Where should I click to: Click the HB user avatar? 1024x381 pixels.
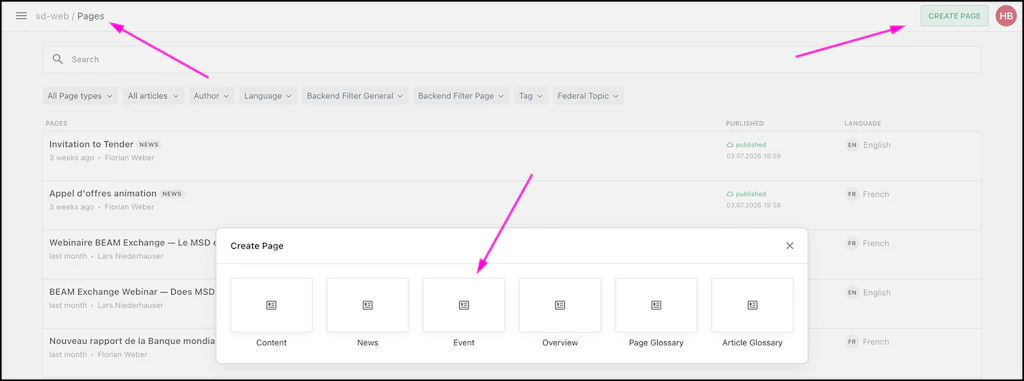1006,16
